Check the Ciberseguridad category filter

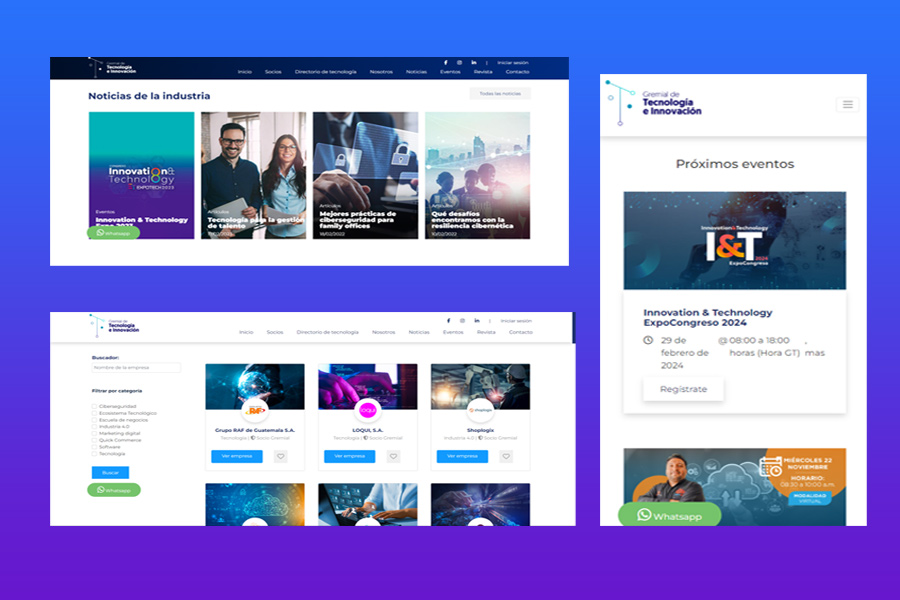pyautogui.click(x=95, y=407)
